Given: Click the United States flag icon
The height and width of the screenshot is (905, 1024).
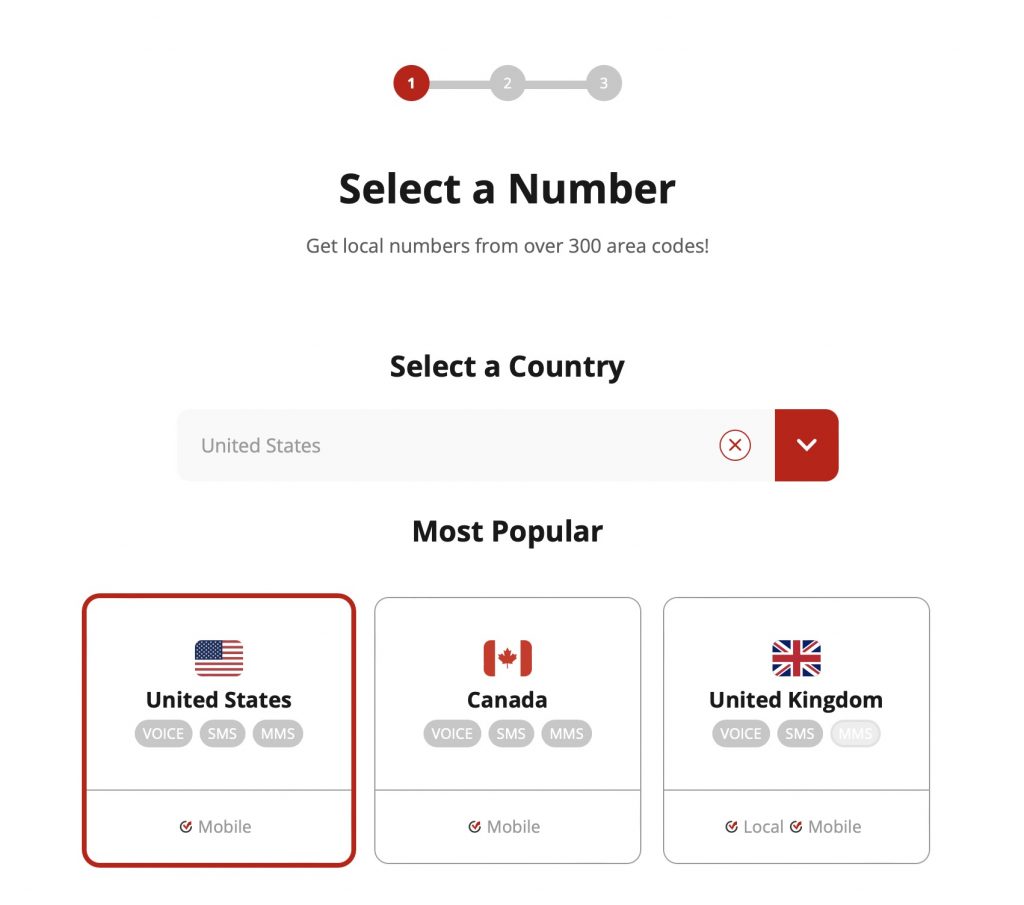Looking at the screenshot, I should [219, 658].
